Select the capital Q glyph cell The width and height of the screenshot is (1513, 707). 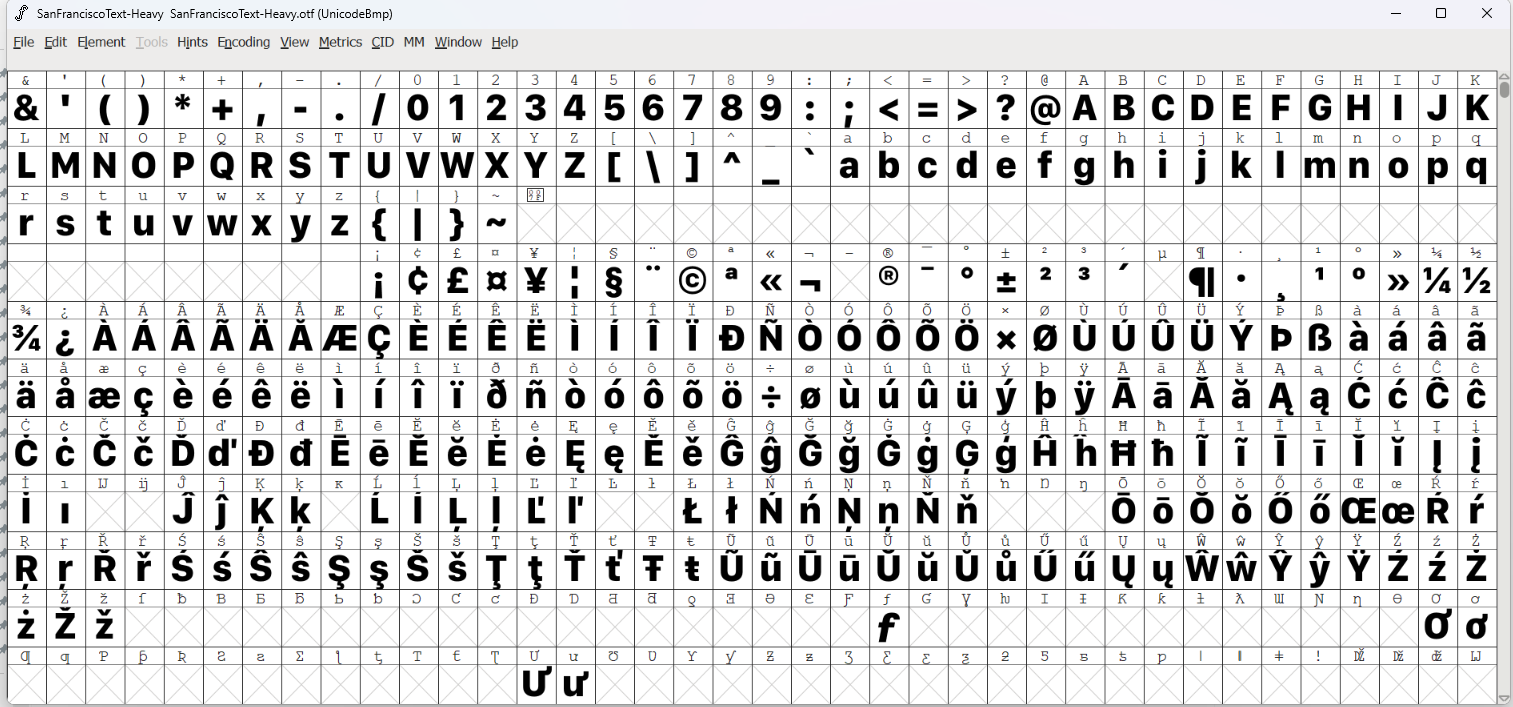(222, 166)
